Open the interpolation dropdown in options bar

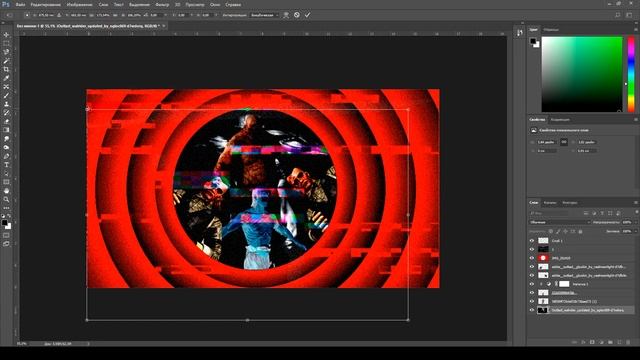264,15
